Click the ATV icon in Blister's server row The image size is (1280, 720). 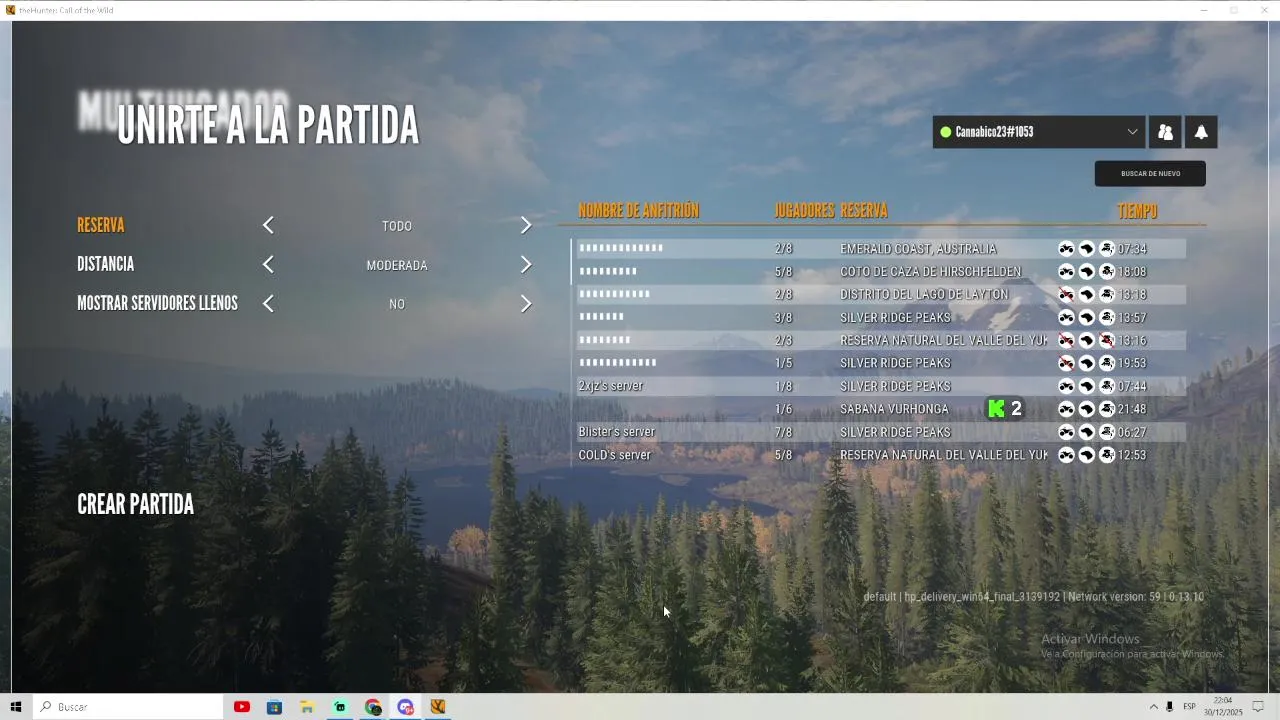[1066, 432]
